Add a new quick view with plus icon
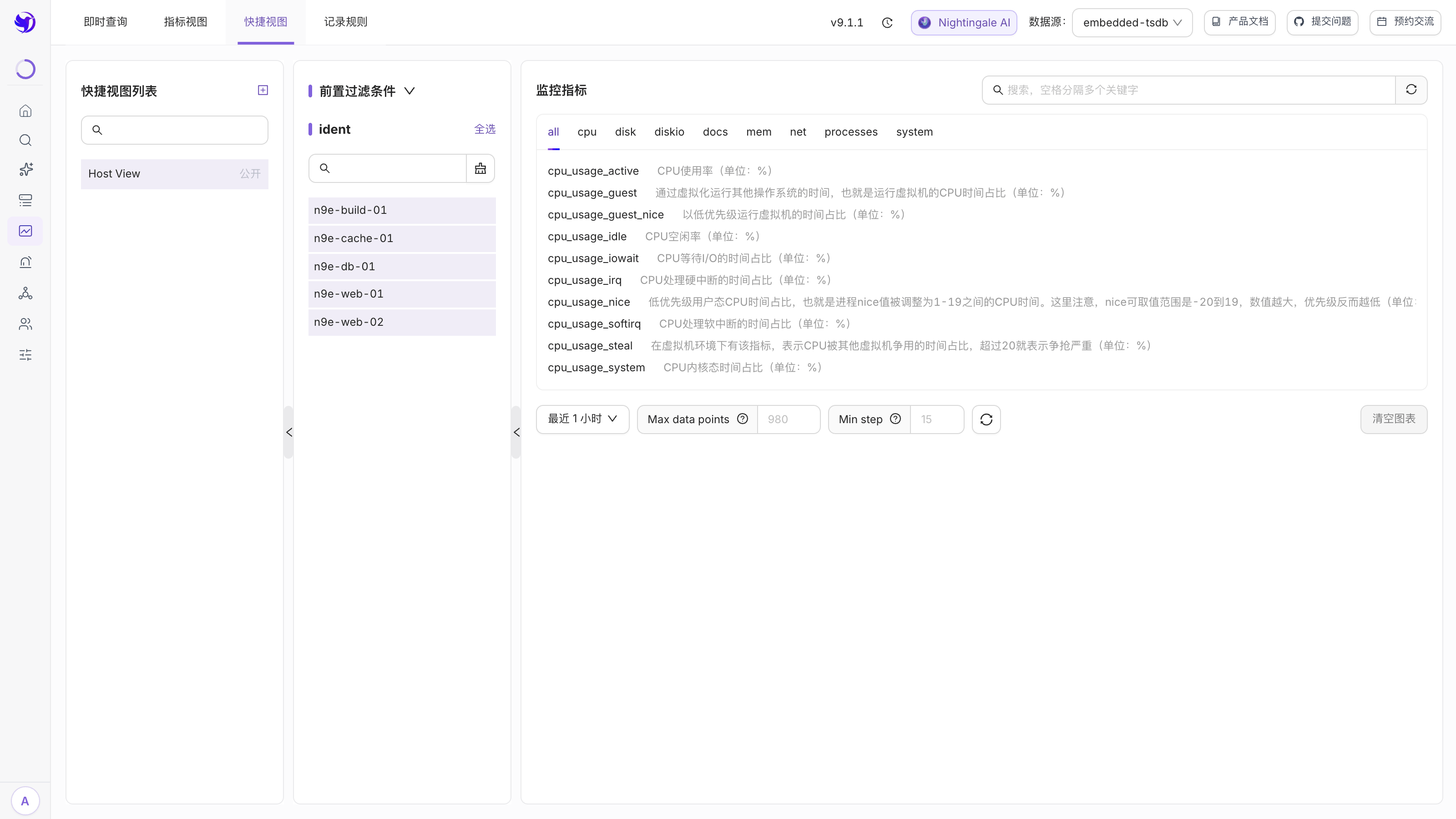The image size is (1456, 819). [263, 90]
